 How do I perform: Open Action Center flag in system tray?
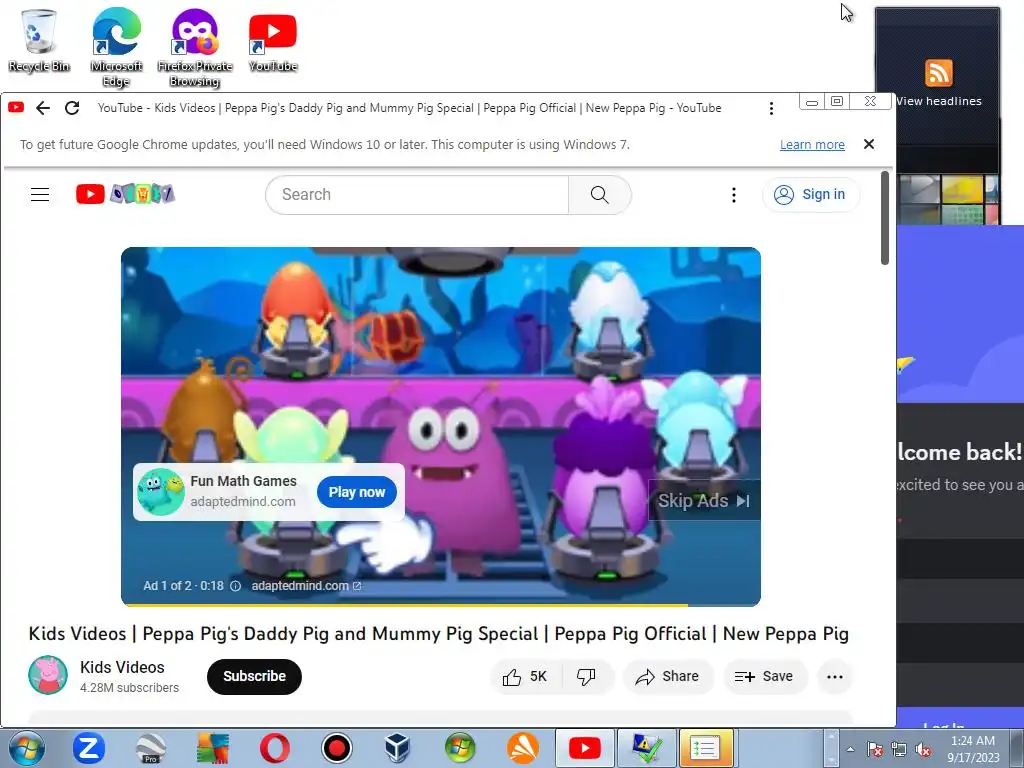[875, 750]
